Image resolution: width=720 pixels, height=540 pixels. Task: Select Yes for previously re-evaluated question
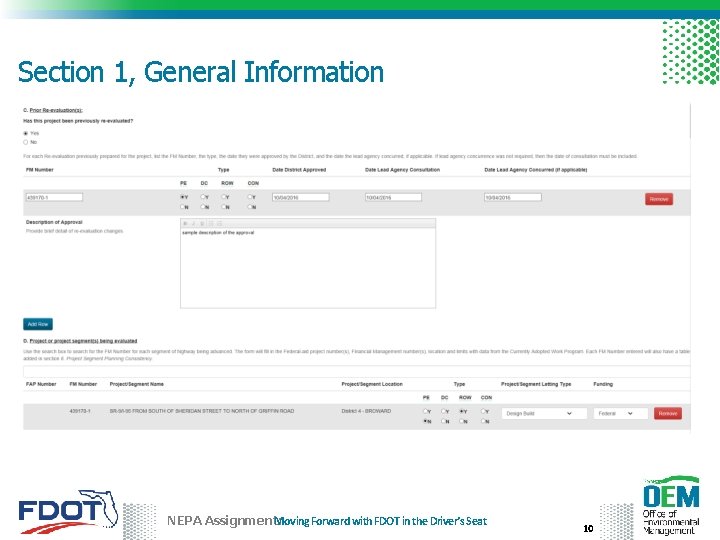tap(26, 133)
